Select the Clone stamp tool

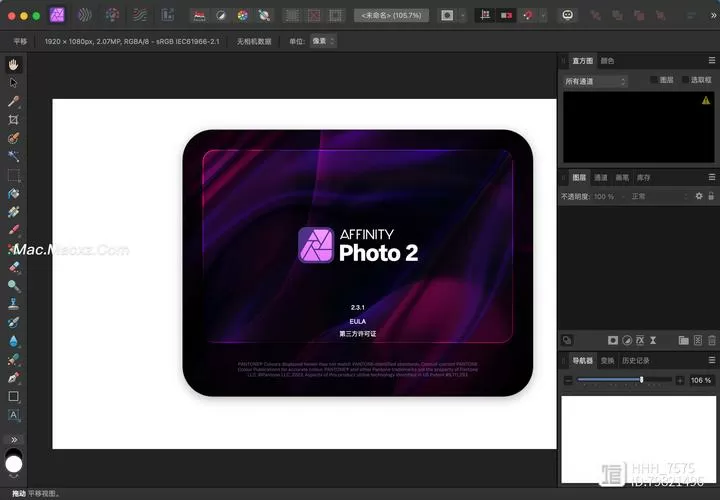(13, 304)
